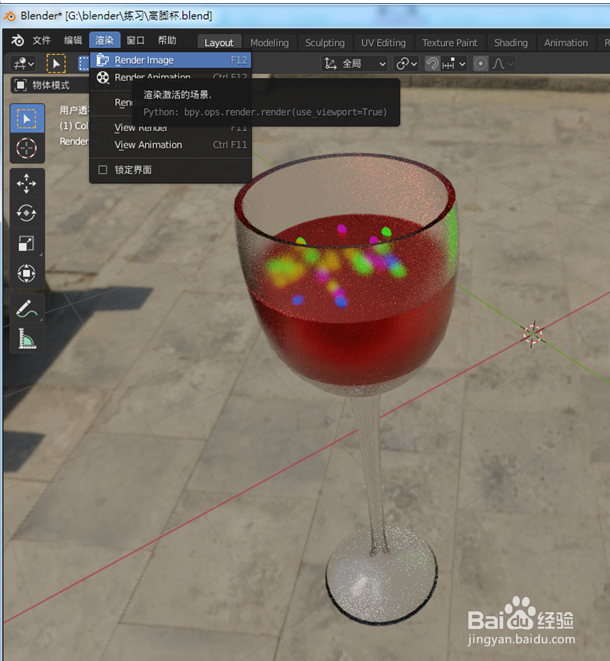Switch to the Sculpting workspace tab
Image resolution: width=610 pixels, height=661 pixels.
325,43
